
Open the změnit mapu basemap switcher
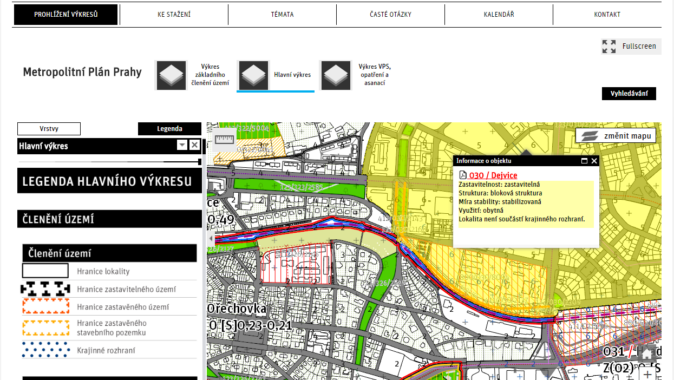[x=616, y=136]
